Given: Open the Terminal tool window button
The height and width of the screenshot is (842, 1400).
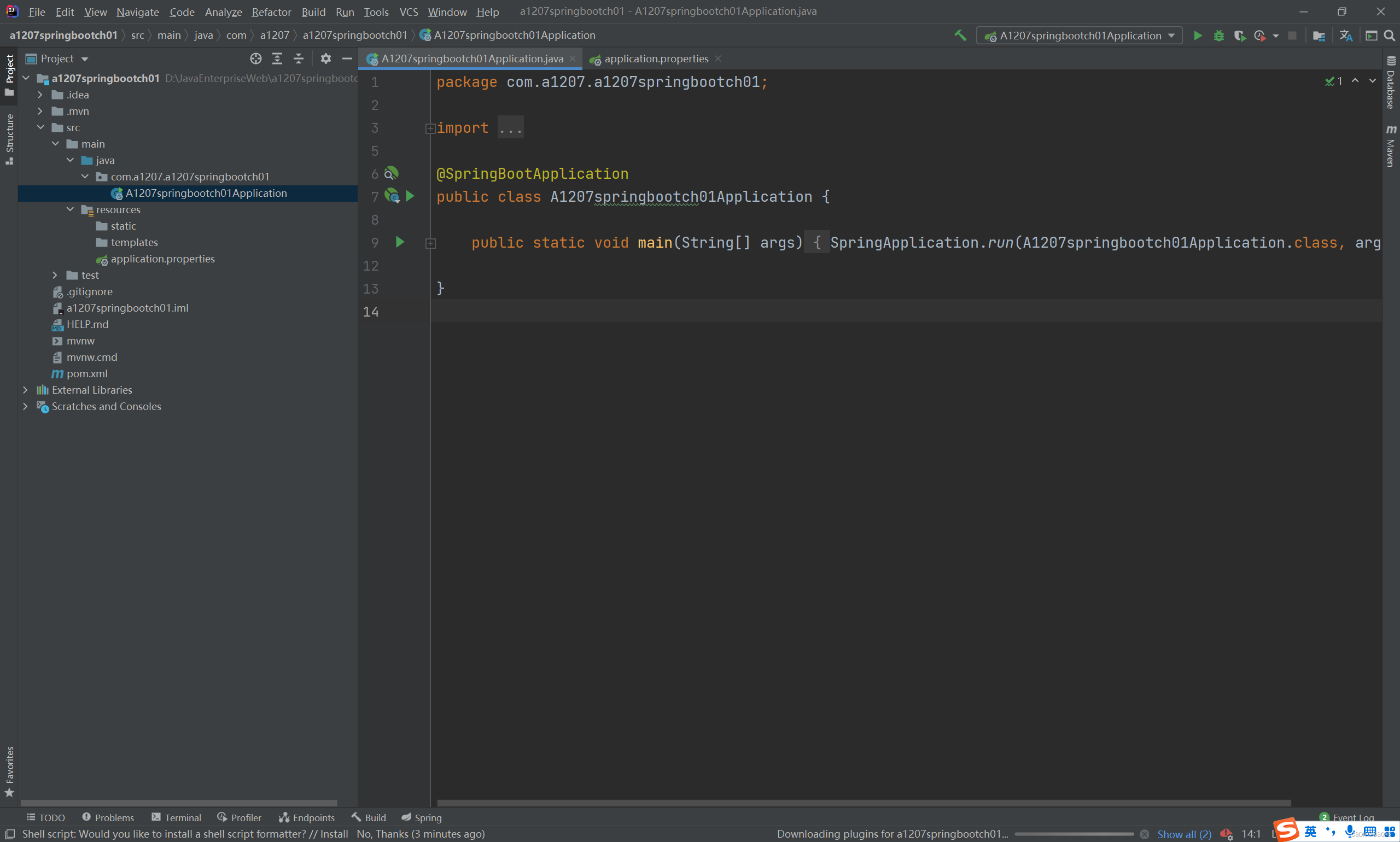Looking at the screenshot, I should point(176,817).
